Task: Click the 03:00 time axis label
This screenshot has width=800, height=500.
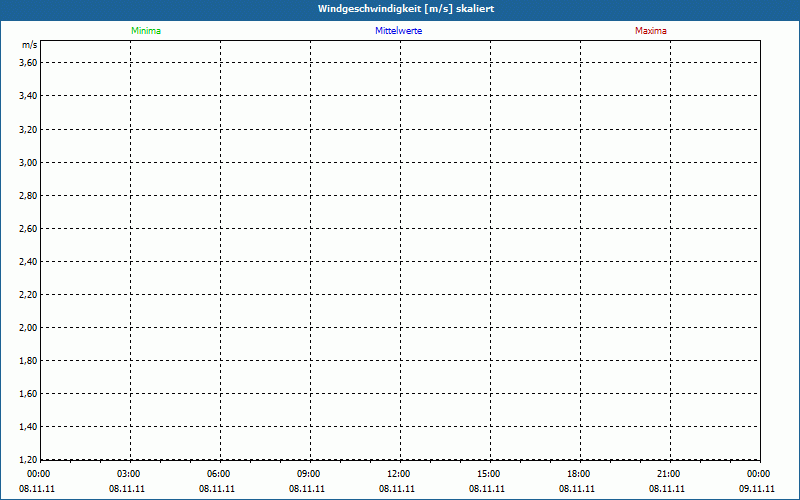Action: (x=129, y=474)
